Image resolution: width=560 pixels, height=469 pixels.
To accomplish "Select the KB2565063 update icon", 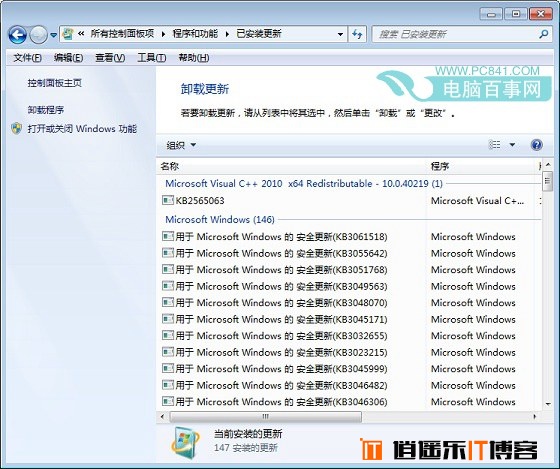I will pyautogui.click(x=168, y=200).
